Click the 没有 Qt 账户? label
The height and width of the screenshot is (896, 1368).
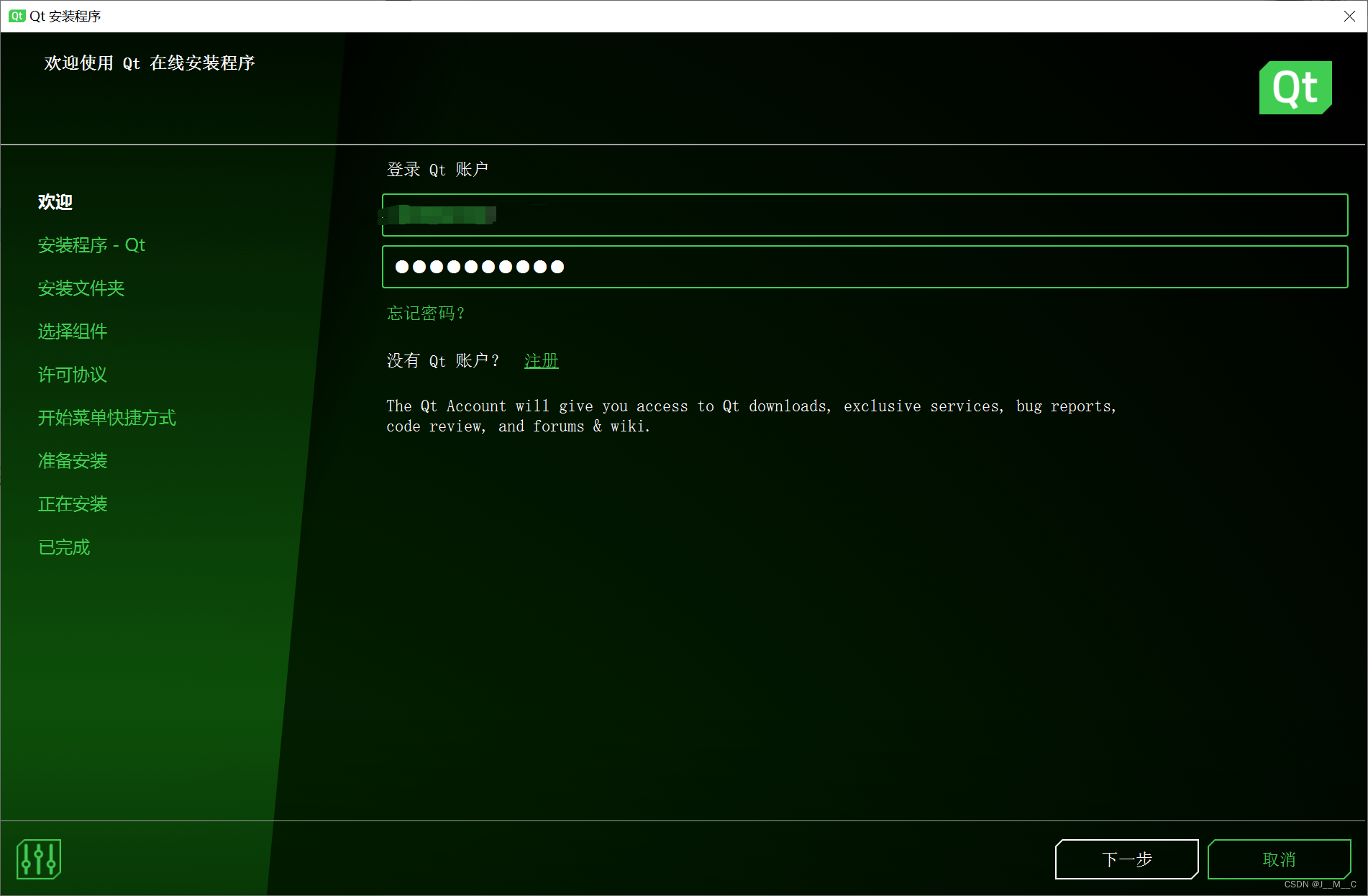[x=443, y=361]
